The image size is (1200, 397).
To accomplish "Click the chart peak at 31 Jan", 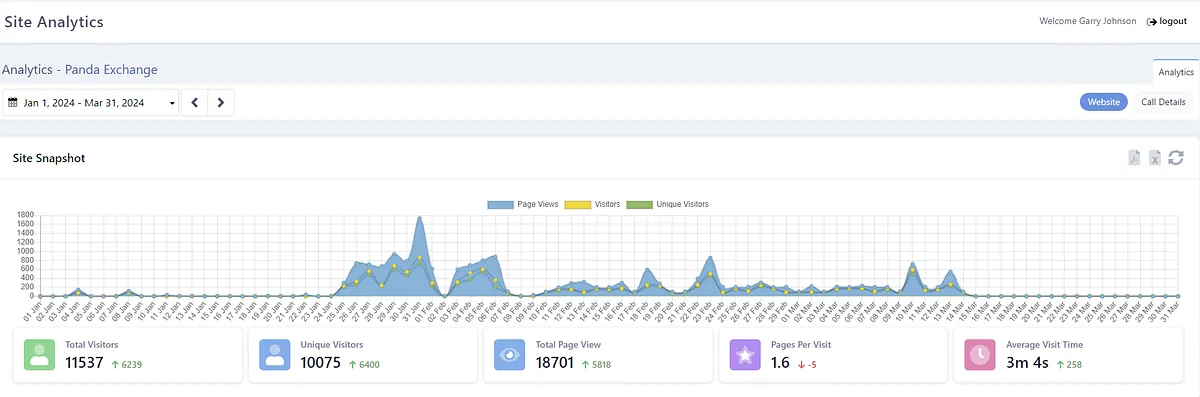I will (420, 217).
